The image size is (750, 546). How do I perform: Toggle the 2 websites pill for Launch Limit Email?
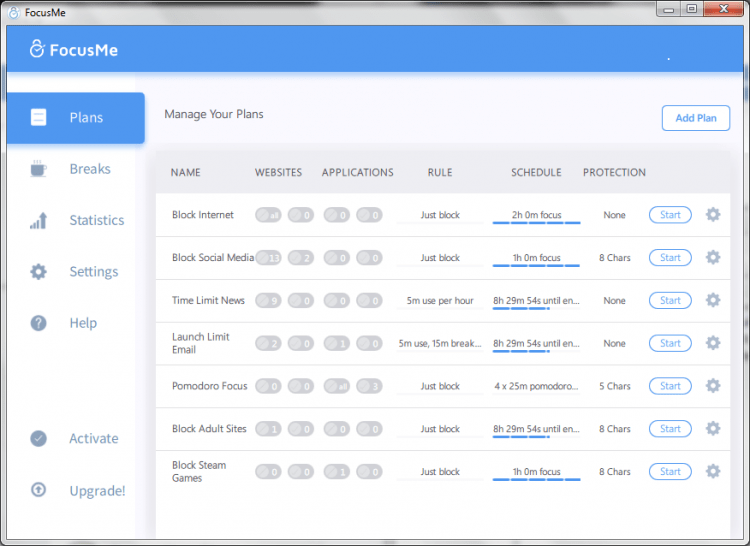tap(268, 343)
